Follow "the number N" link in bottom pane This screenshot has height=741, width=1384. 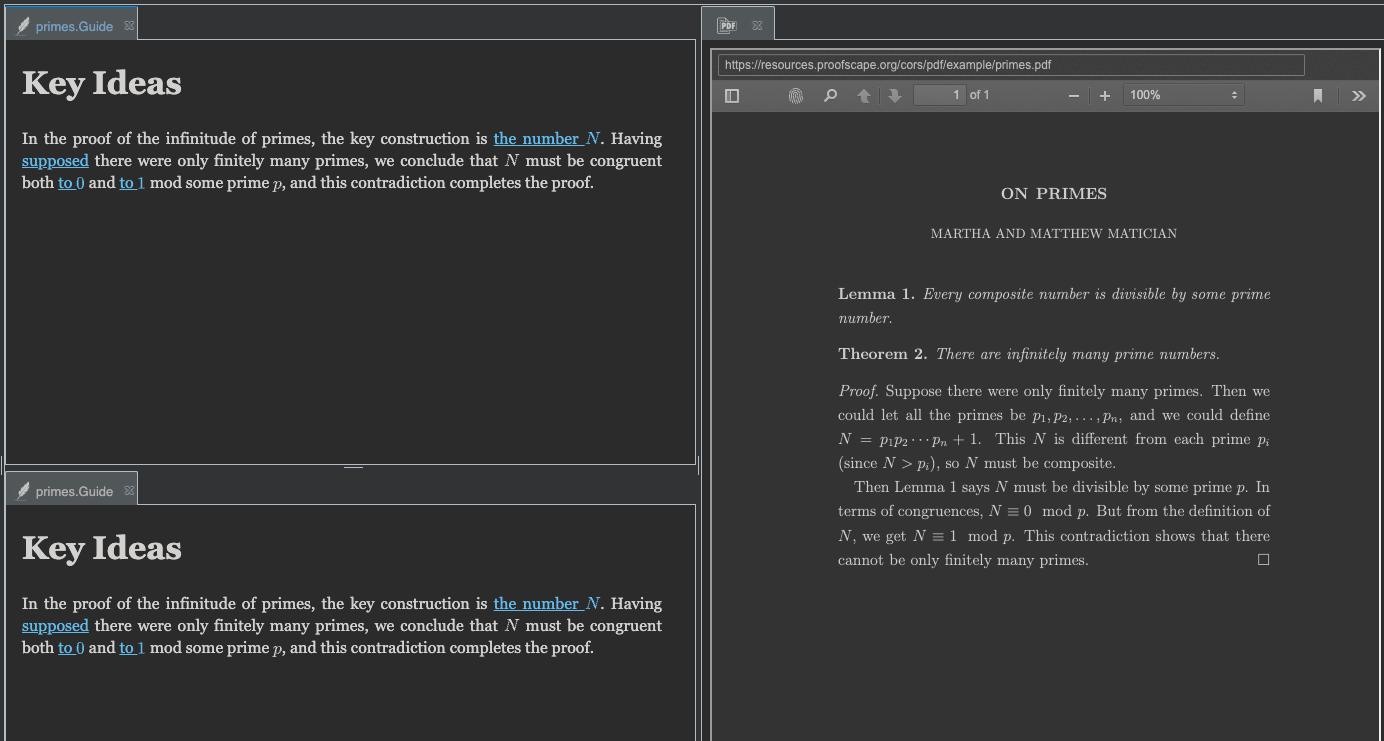[547, 604]
